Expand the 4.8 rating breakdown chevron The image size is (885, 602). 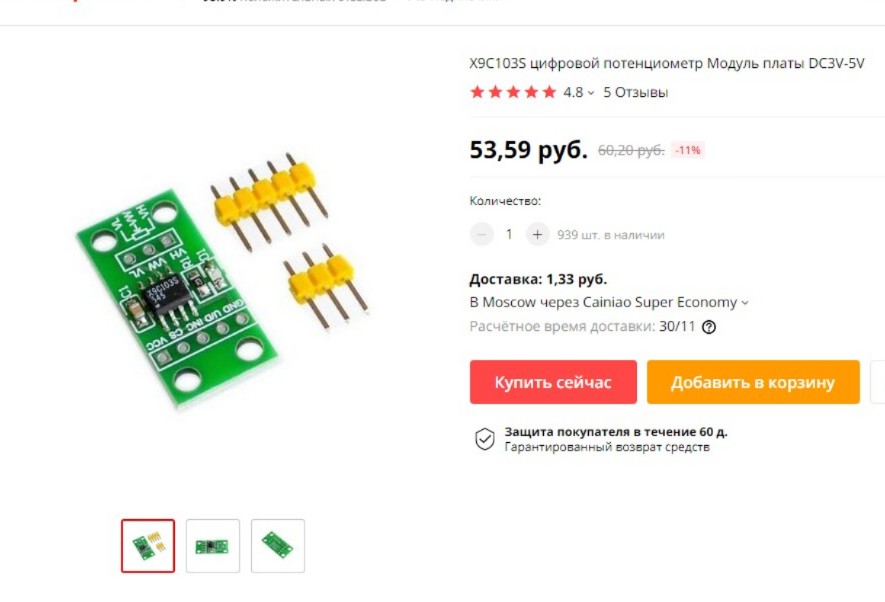[591, 93]
